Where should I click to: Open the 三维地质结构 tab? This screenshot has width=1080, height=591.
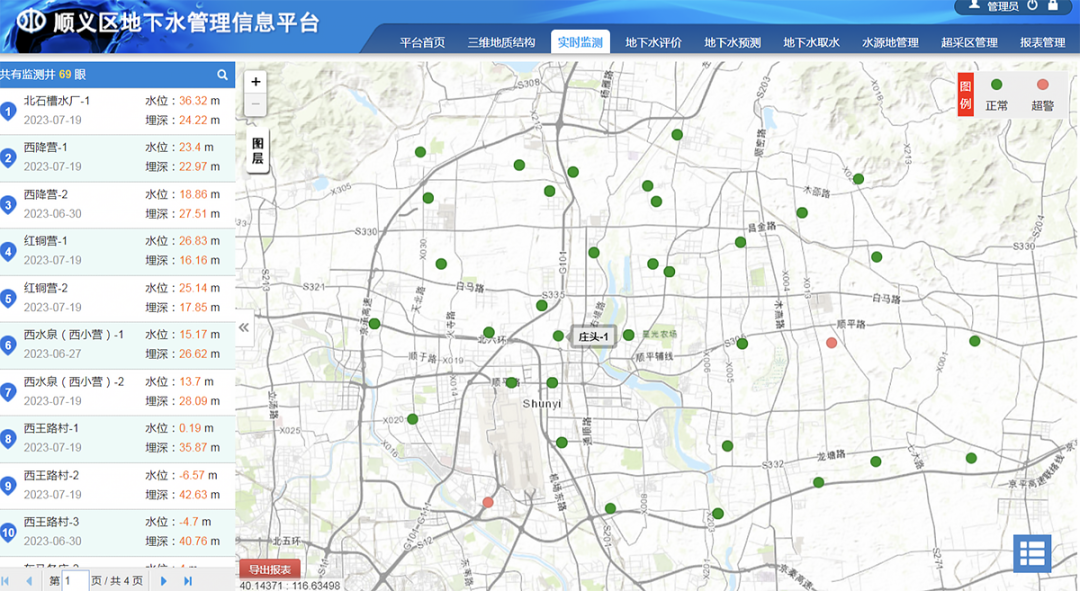point(501,43)
